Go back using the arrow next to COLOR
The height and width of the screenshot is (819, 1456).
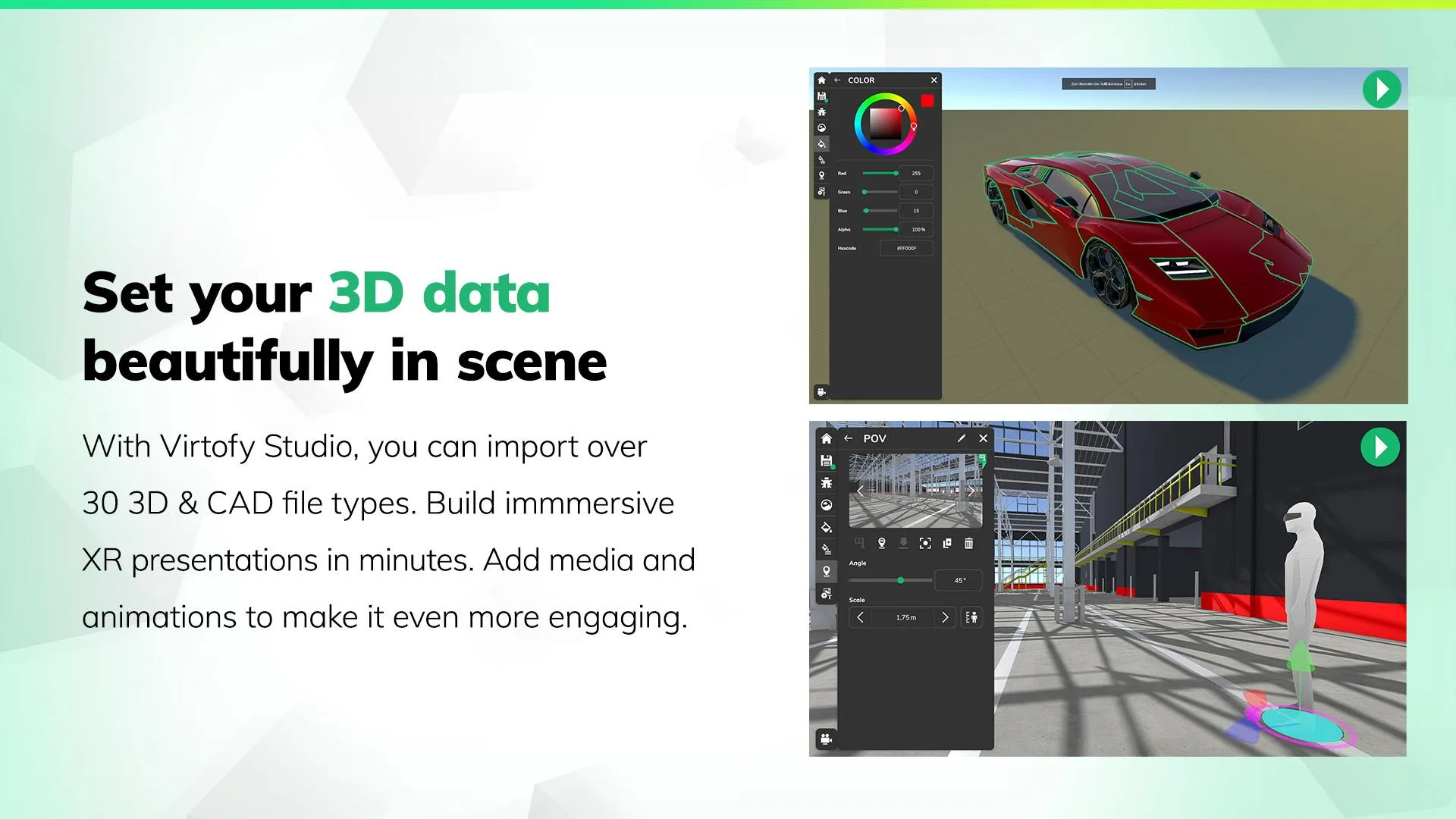pyautogui.click(x=837, y=80)
